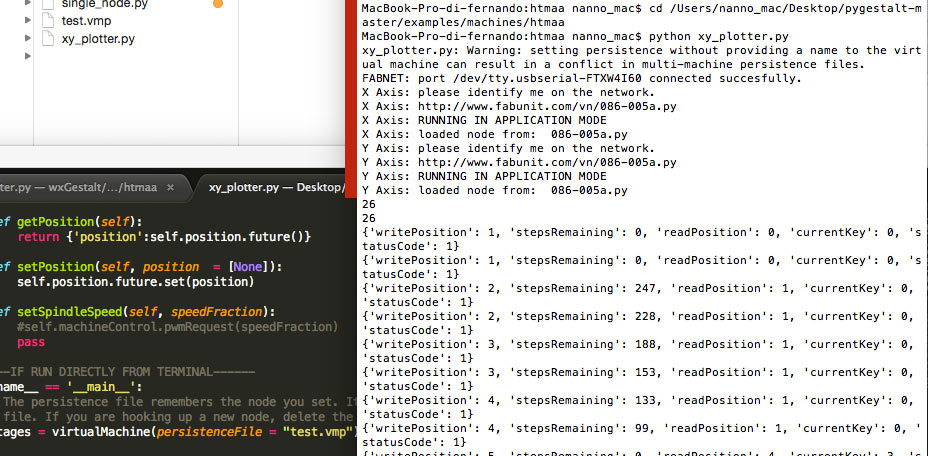The width and height of the screenshot is (928, 456).
Task: Click the return {'position':self.position.future()} line
Action: coord(164,237)
